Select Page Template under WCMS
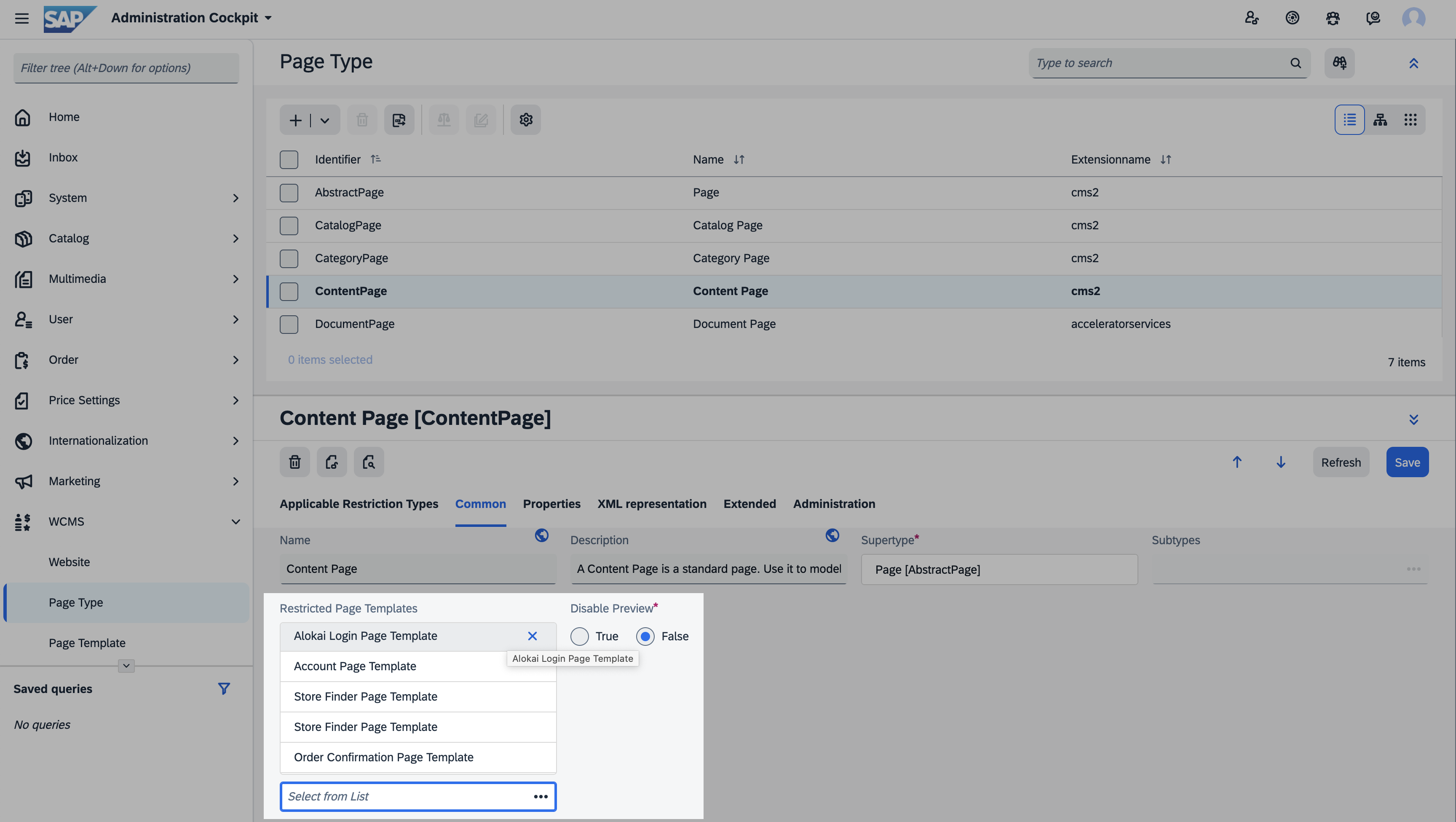The height and width of the screenshot is (822, 1456). pos(87,643)
